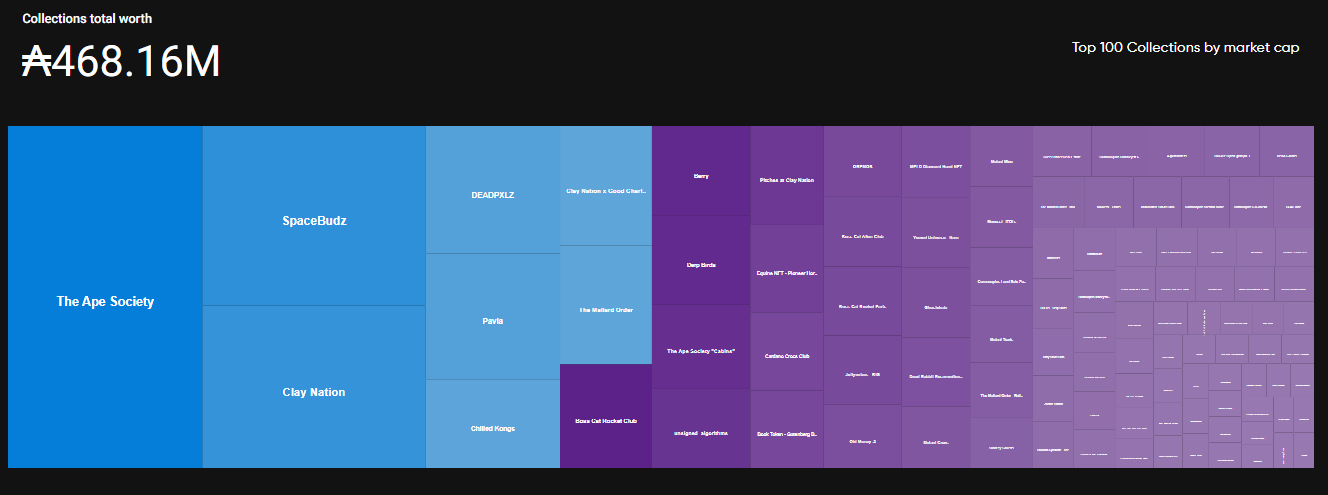Select the Boss Cat Alien Club tile
The width and height of the screenshot is (1328, 495).
point(863,232)
